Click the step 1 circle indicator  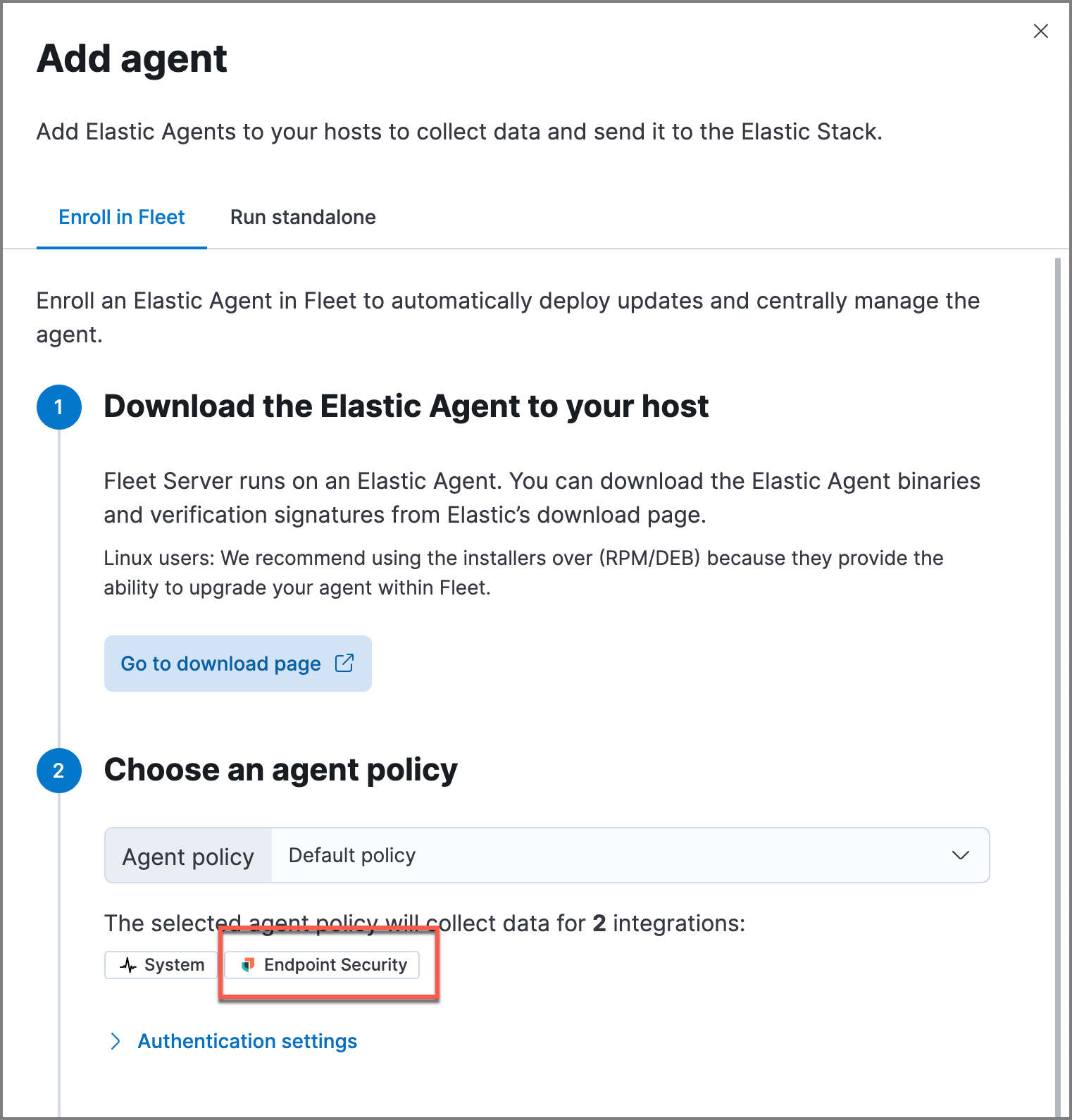(x=59, y=406)
